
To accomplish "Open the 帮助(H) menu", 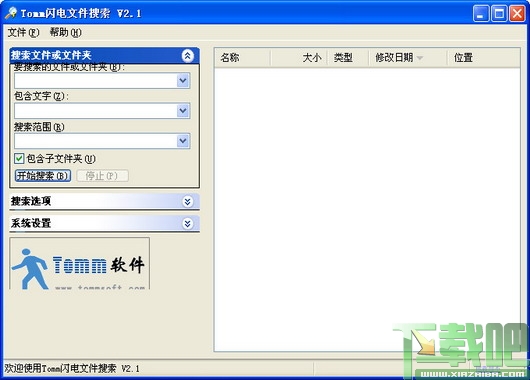I will 66,32.
